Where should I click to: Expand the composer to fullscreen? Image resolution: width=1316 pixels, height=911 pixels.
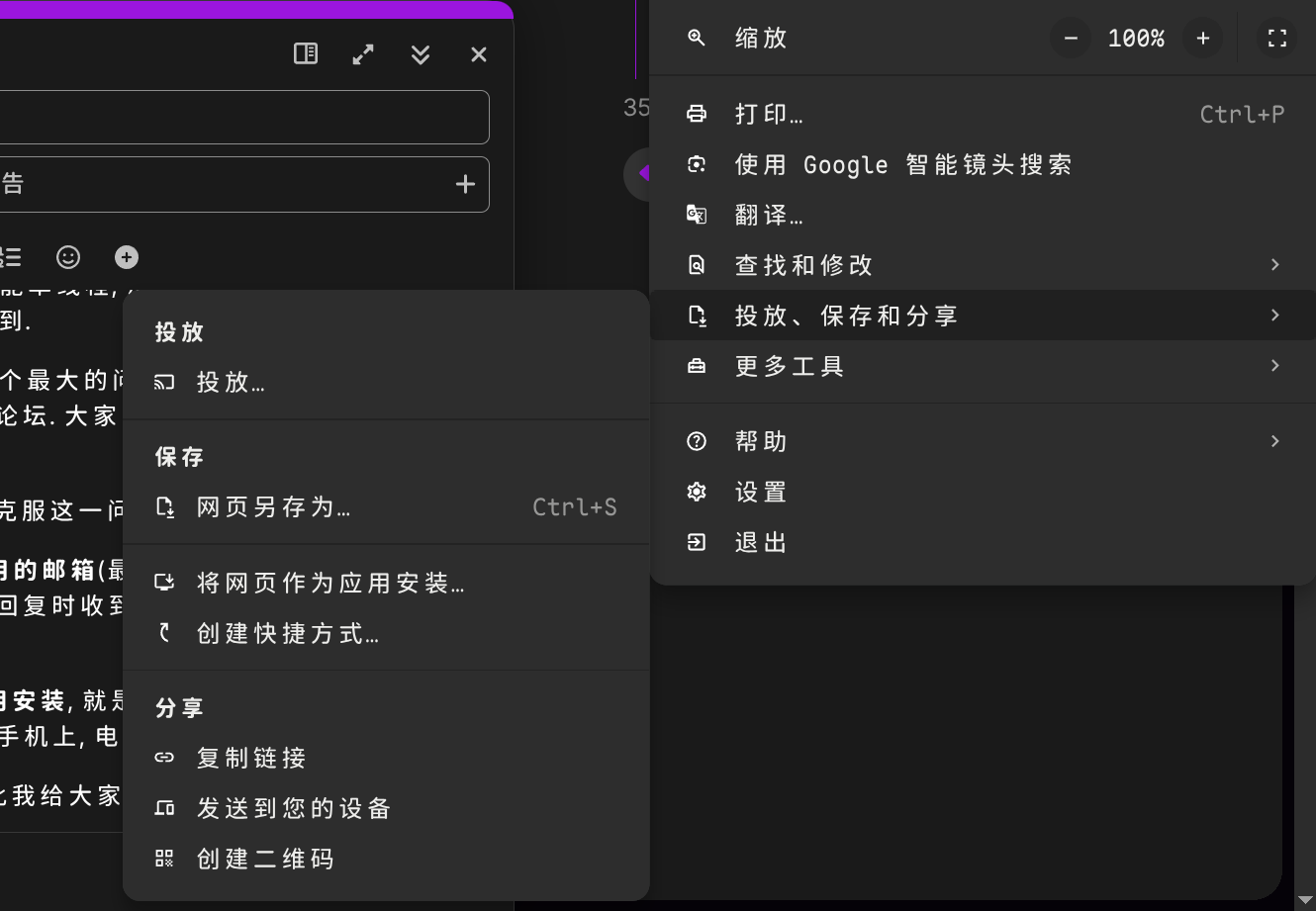click(363, 54)
